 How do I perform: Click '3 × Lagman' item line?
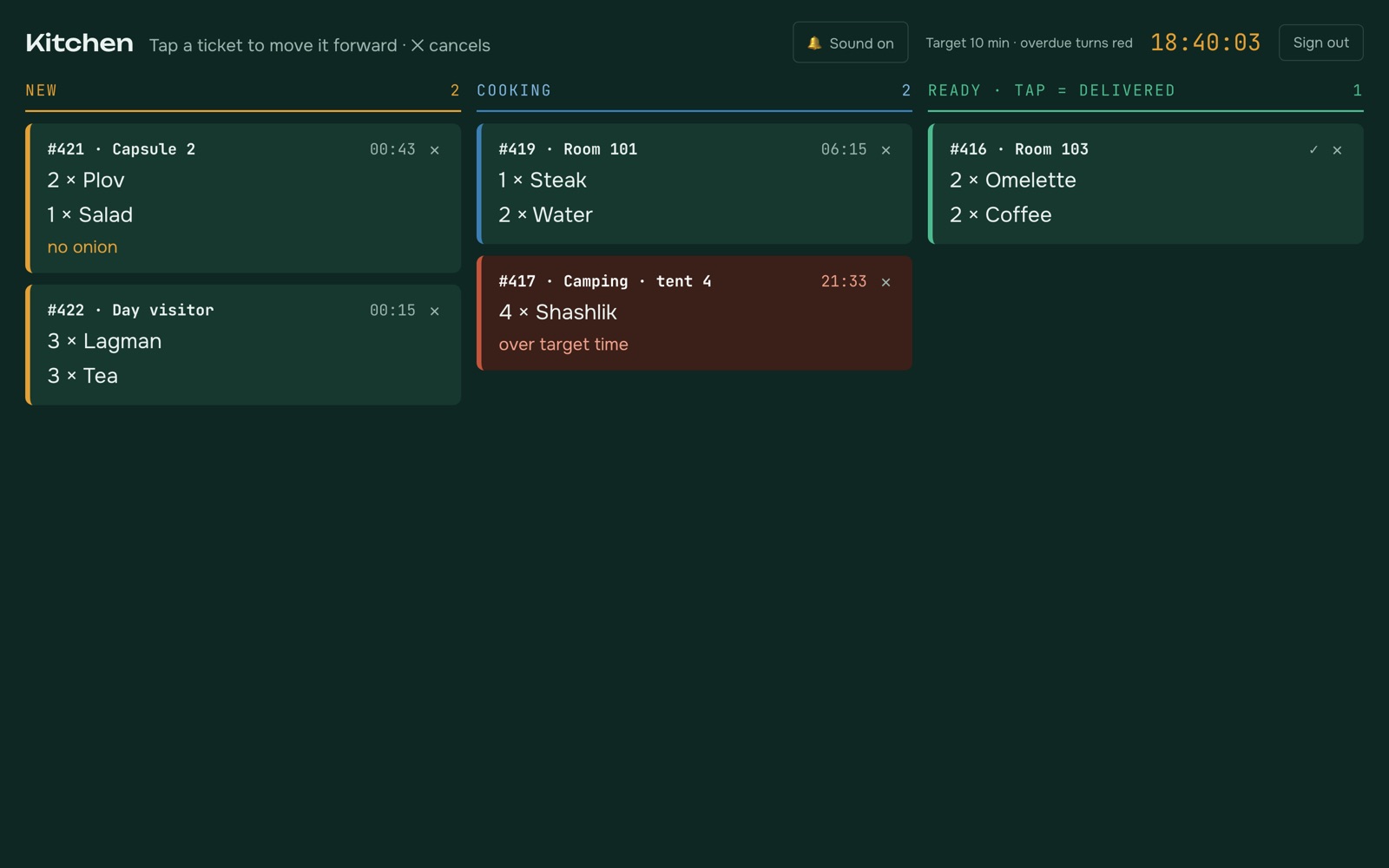(104, 342)
